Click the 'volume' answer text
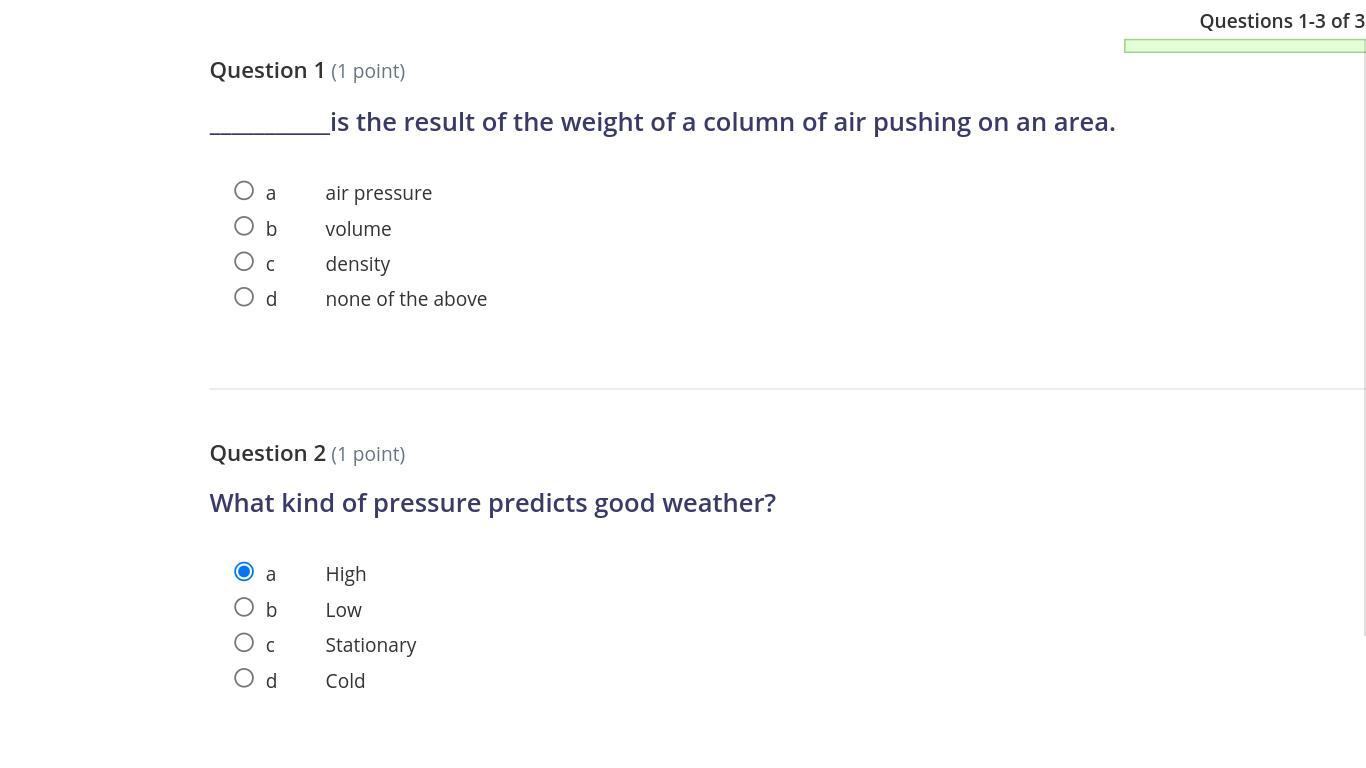Viewport: 1366px width, 768px height. (x=358, y=229)
